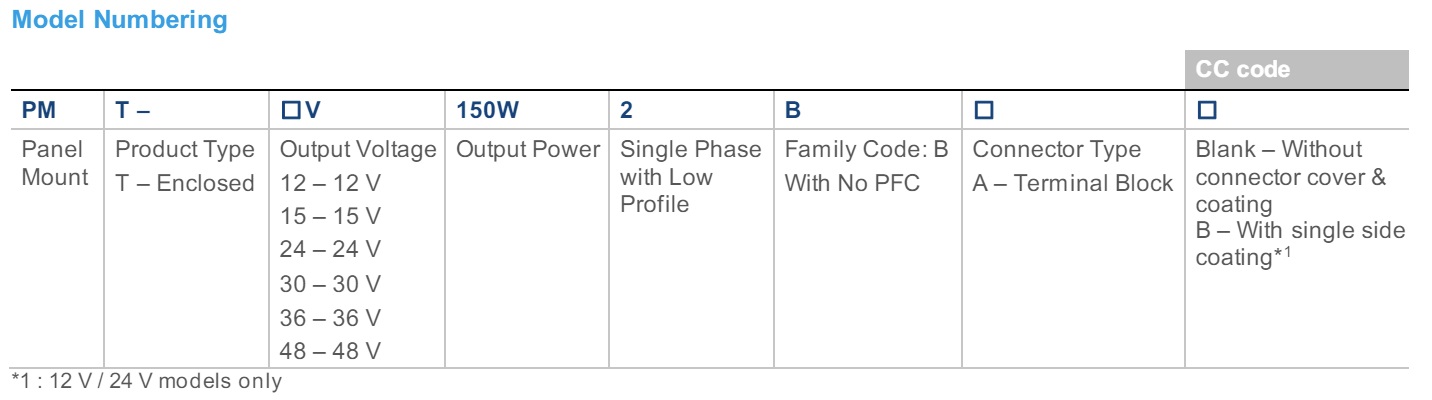Select the 36 – 36 V voltage entry
1432x400 pixels.
[330, 317]
